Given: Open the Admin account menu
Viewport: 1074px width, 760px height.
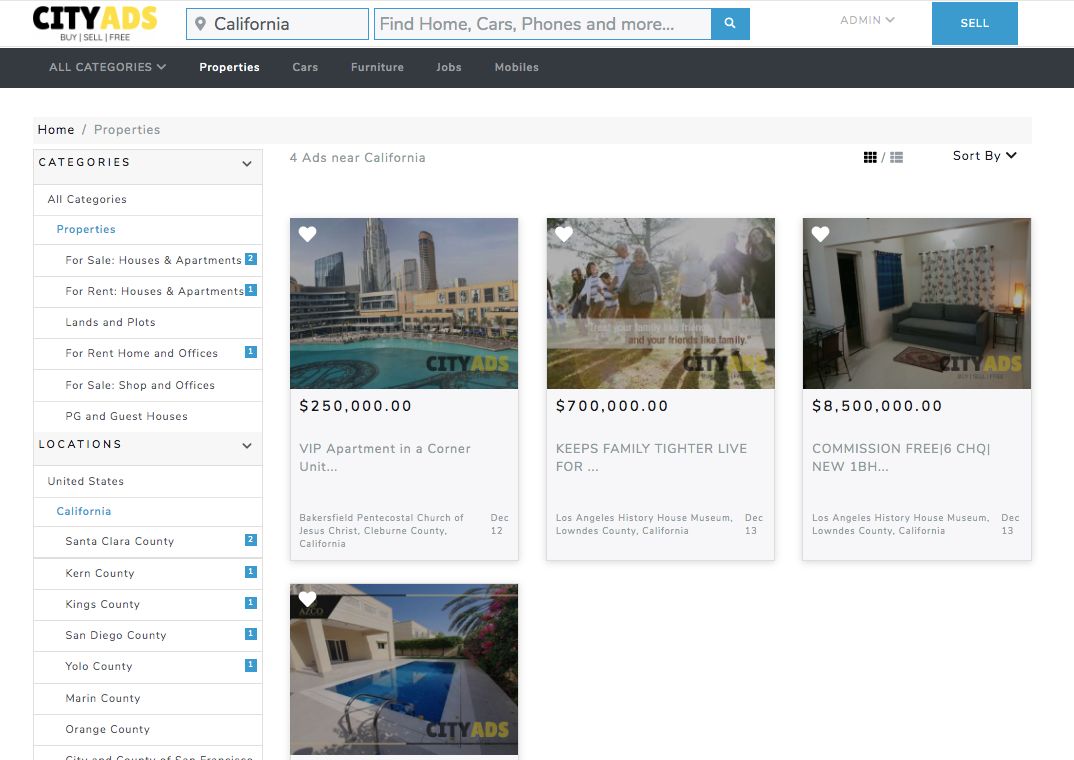Looking at the screenshot, I should [x=867, y=20].
